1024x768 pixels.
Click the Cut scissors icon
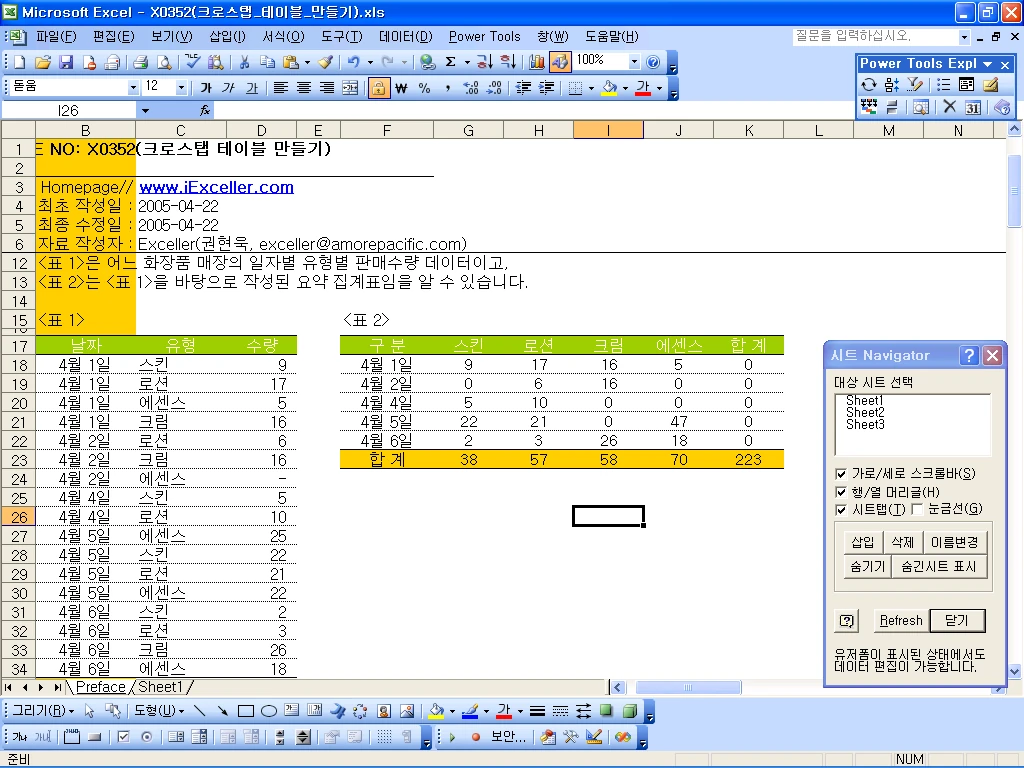pyautogui.click(x=244, y=62)
